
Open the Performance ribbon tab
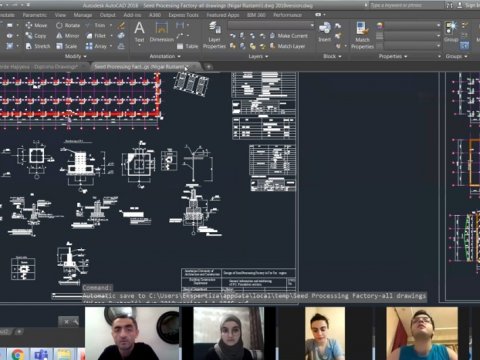pos(287,15)
